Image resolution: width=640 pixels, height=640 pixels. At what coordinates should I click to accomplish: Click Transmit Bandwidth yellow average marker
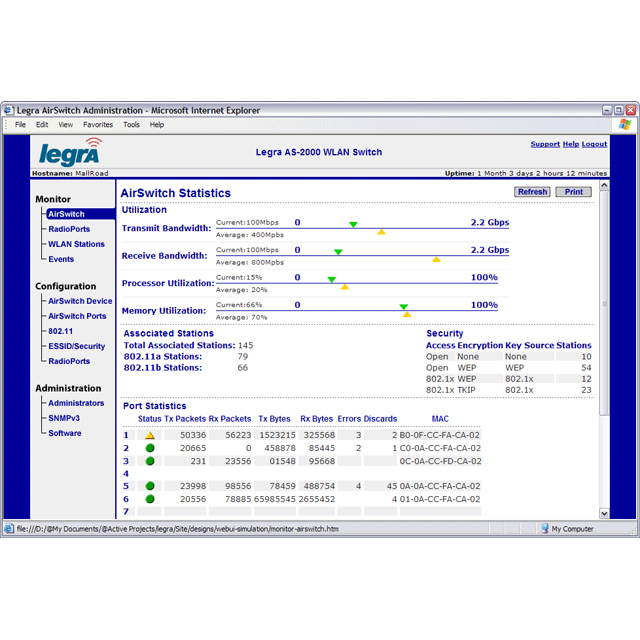pos(381,232)
